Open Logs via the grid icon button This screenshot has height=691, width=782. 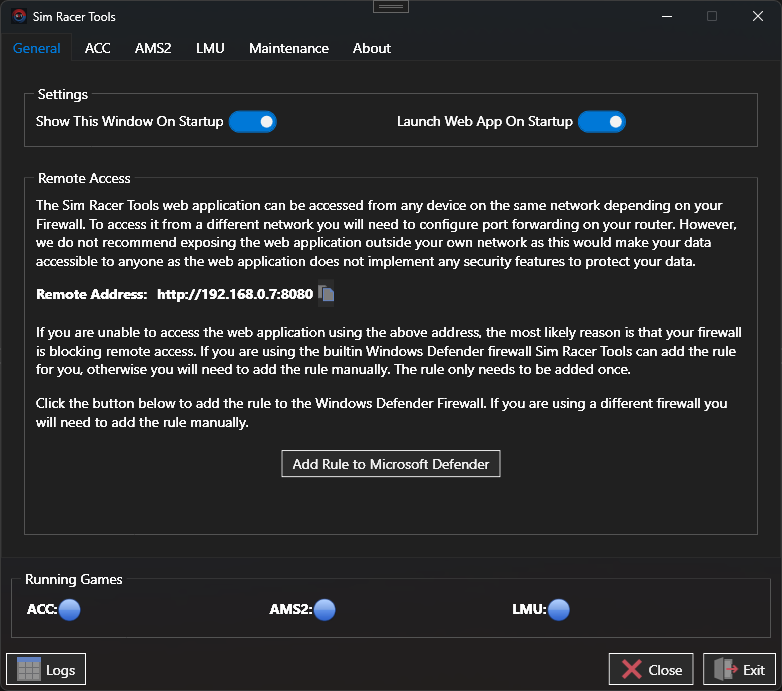click(x=46, y=670)
